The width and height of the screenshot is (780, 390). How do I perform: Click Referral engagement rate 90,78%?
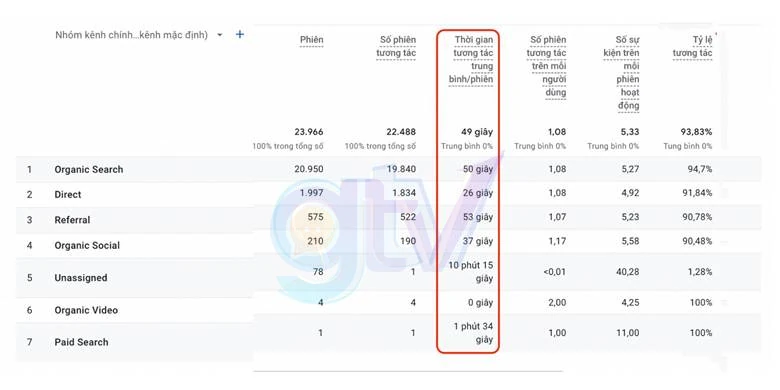697,217
